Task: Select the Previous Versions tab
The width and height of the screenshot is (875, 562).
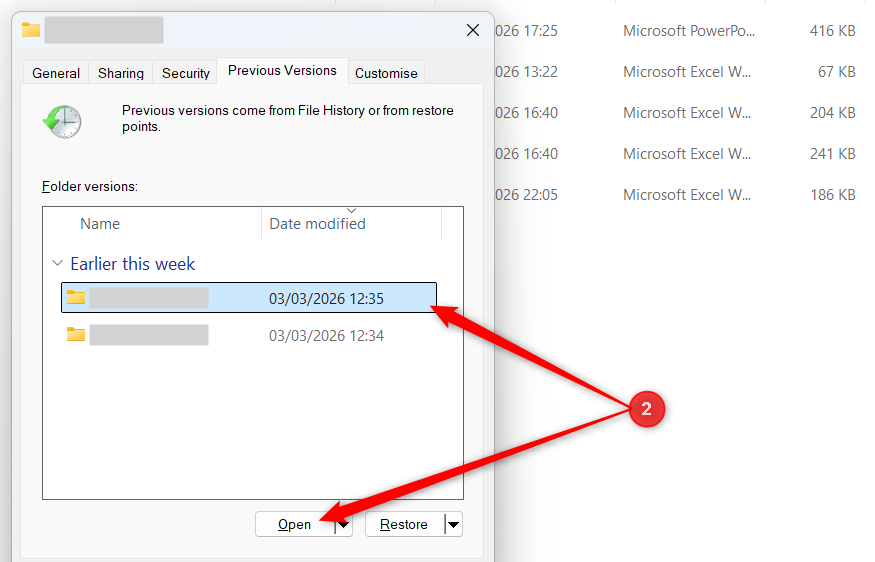Action: pyautogui.click(x=282, y=71)
